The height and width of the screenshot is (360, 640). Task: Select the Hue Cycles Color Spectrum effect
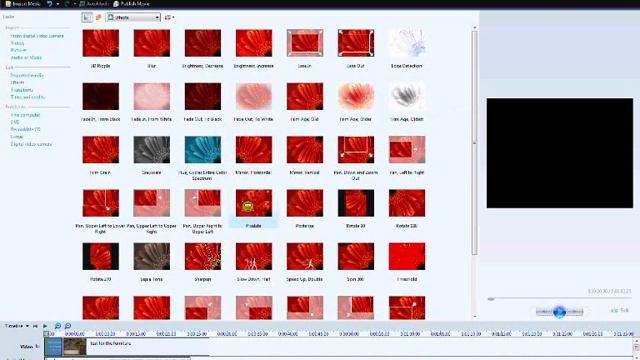pyautogui.click(x=202, y=150)
